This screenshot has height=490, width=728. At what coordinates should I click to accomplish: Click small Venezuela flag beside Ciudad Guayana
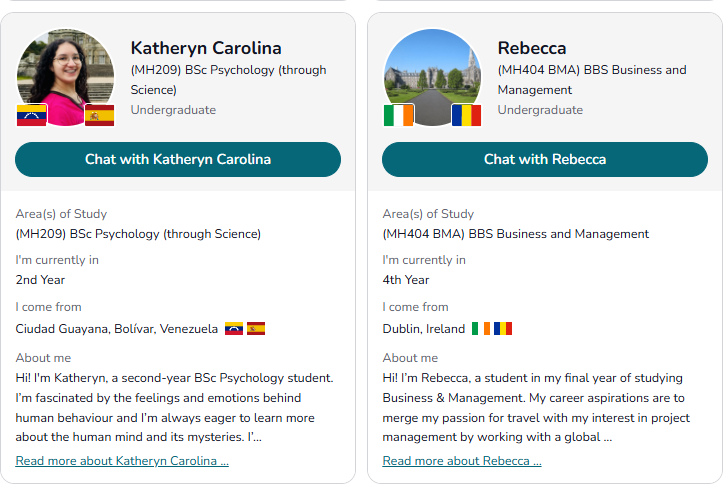click(234, 328)
